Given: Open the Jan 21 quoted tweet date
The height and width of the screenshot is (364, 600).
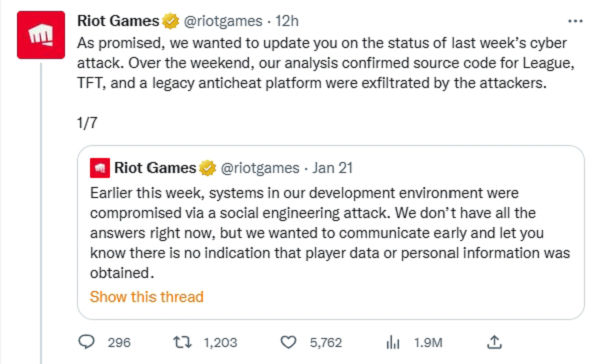Looking at the screenshot, I should tap(332, 168).
